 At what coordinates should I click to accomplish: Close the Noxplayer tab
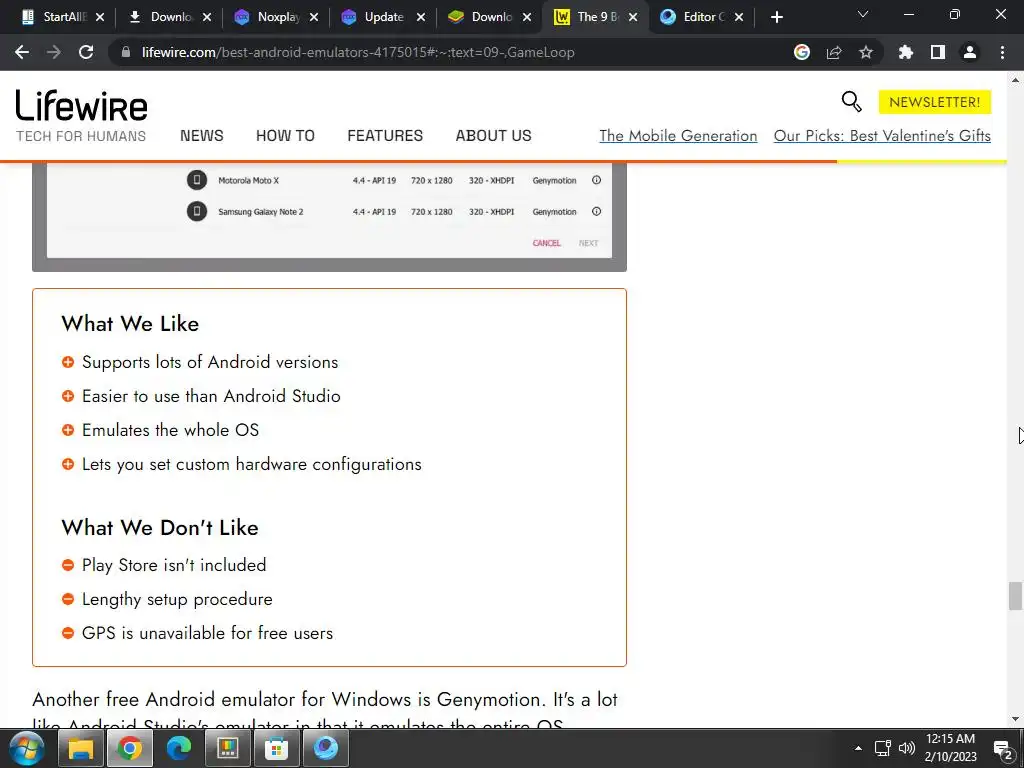[313, 17]
